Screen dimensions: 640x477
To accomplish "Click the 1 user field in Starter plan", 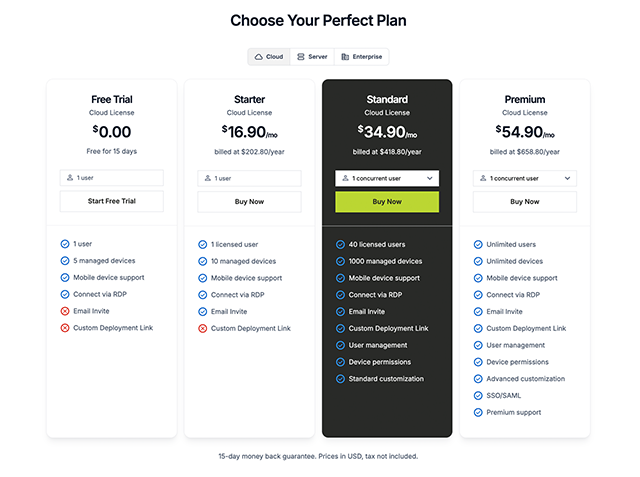I will [x=249, y=178].
